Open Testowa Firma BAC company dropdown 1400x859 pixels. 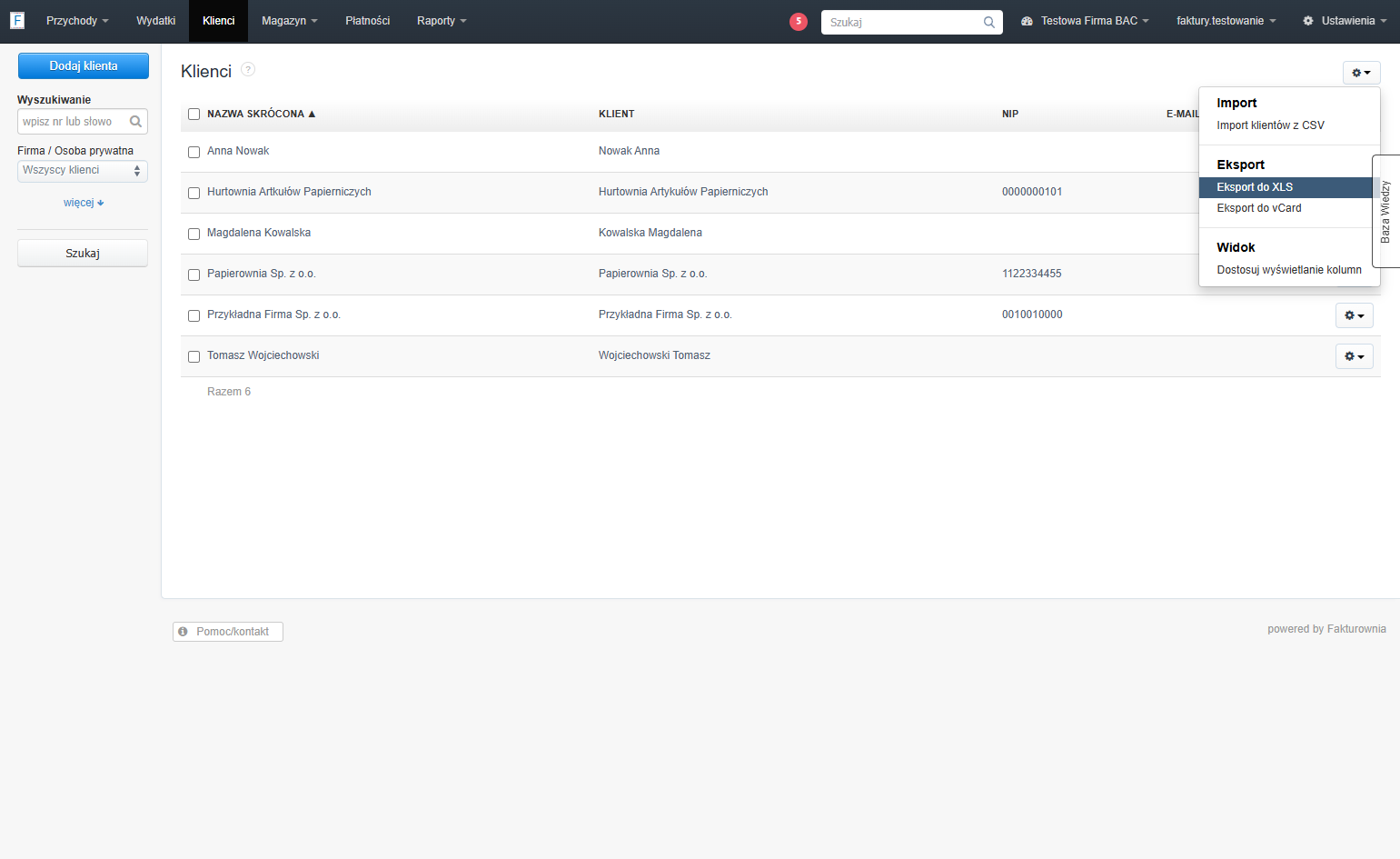1086,21
